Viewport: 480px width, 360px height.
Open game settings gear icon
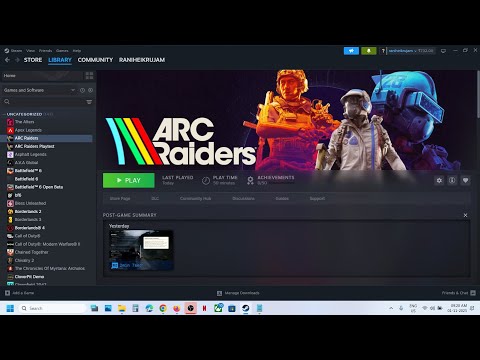[x=439, y=180]
